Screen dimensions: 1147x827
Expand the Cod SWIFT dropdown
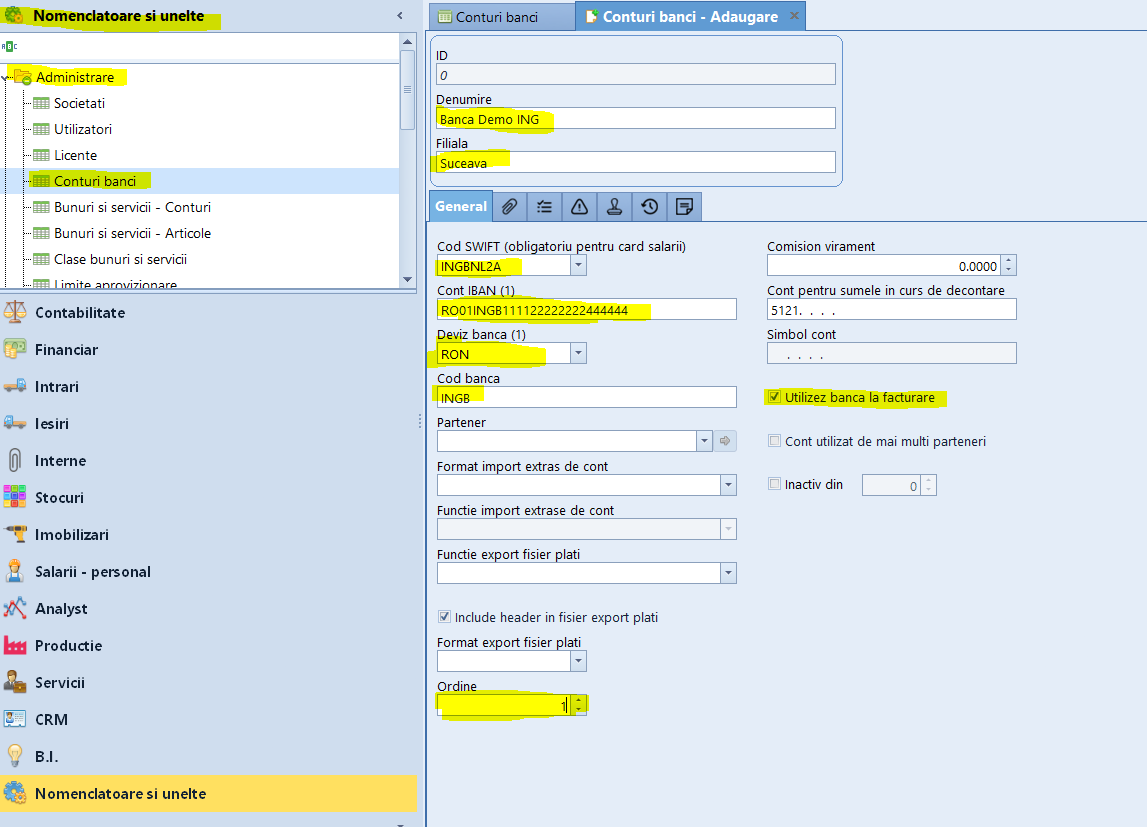tap(579, 265)
